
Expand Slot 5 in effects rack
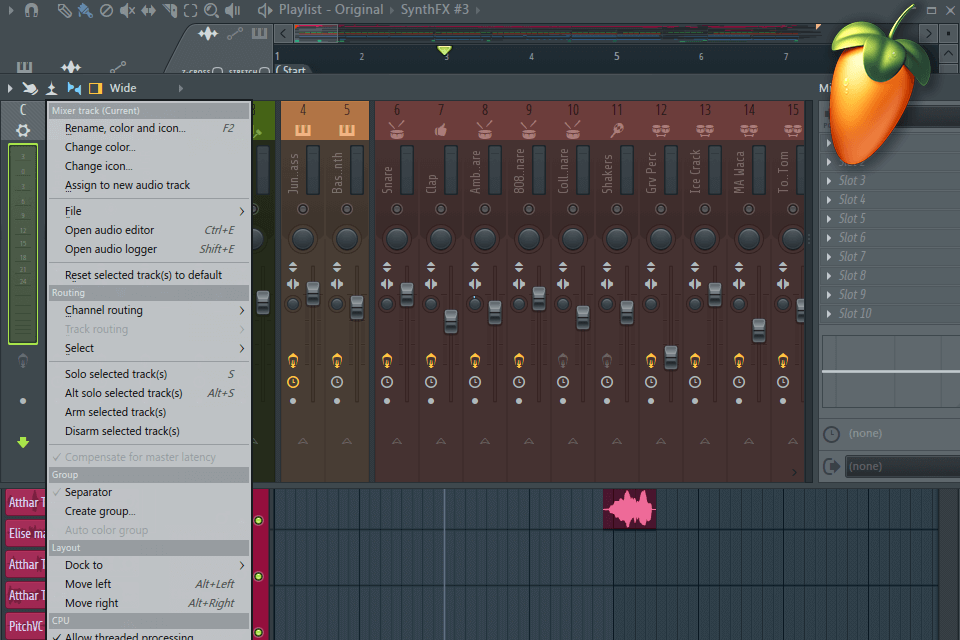pyautogui.click(x=829, y=219)
